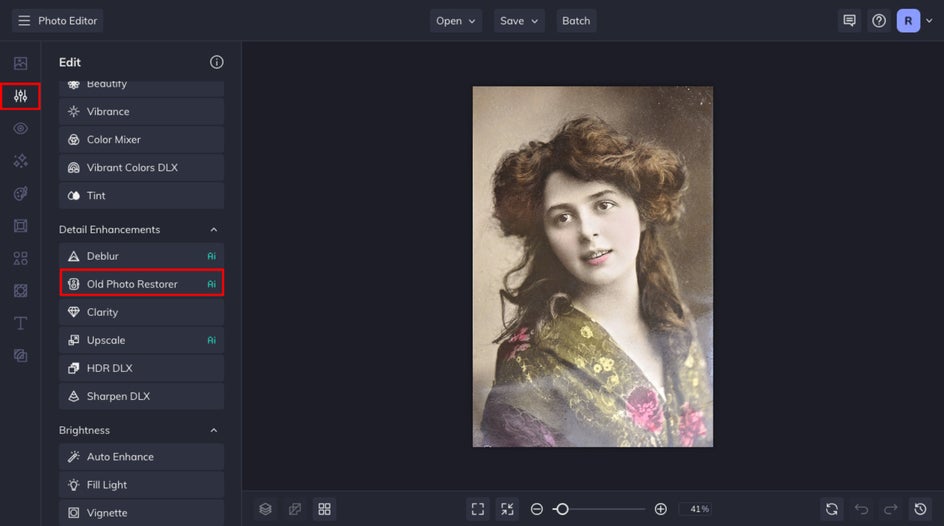Open the feedback comment icon
The height and width of the screenshot is (526, 944).
pos(849,20)
